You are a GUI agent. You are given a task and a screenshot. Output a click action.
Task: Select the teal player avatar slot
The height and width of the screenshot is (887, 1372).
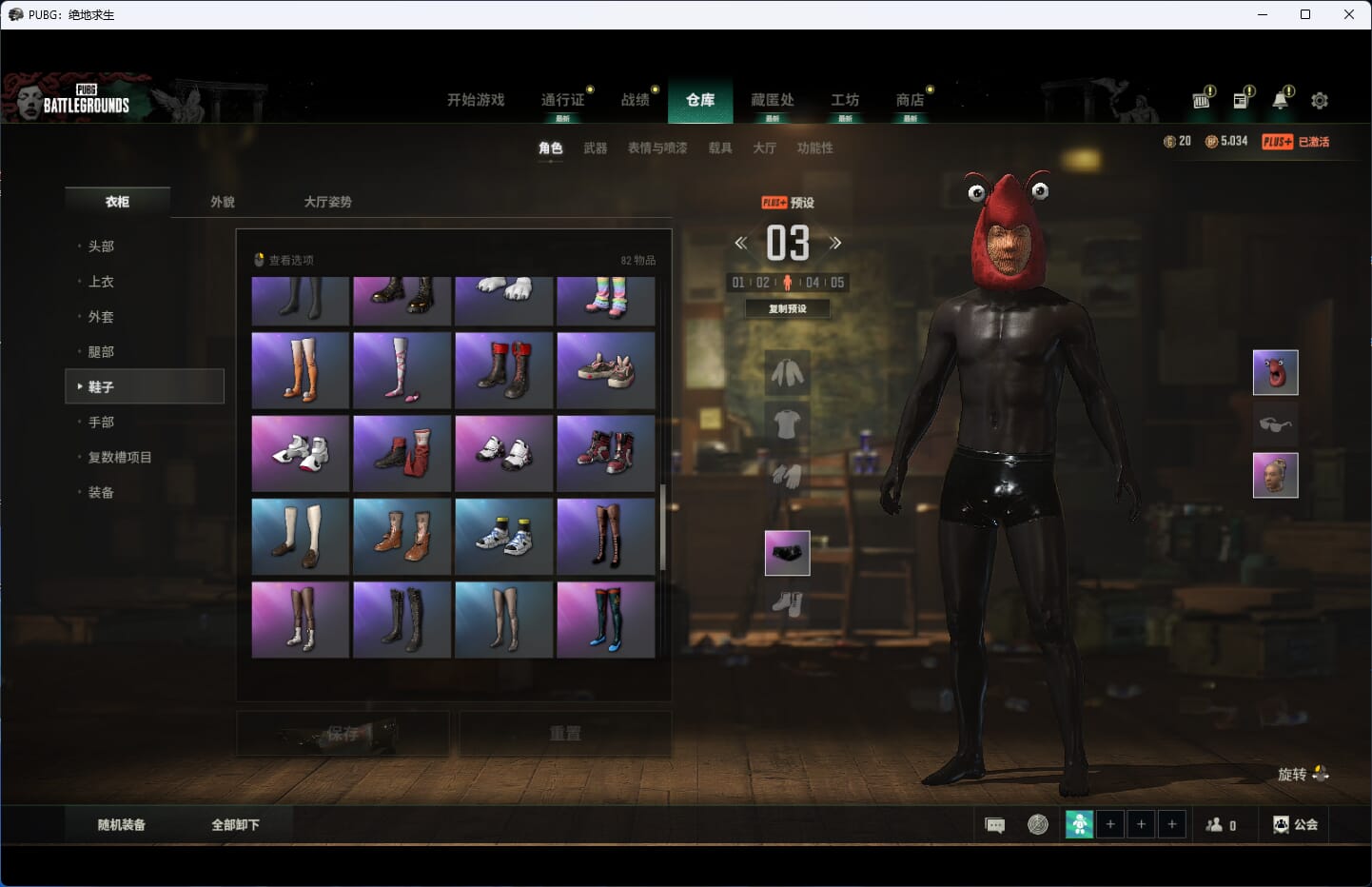tap(1079, 824)
